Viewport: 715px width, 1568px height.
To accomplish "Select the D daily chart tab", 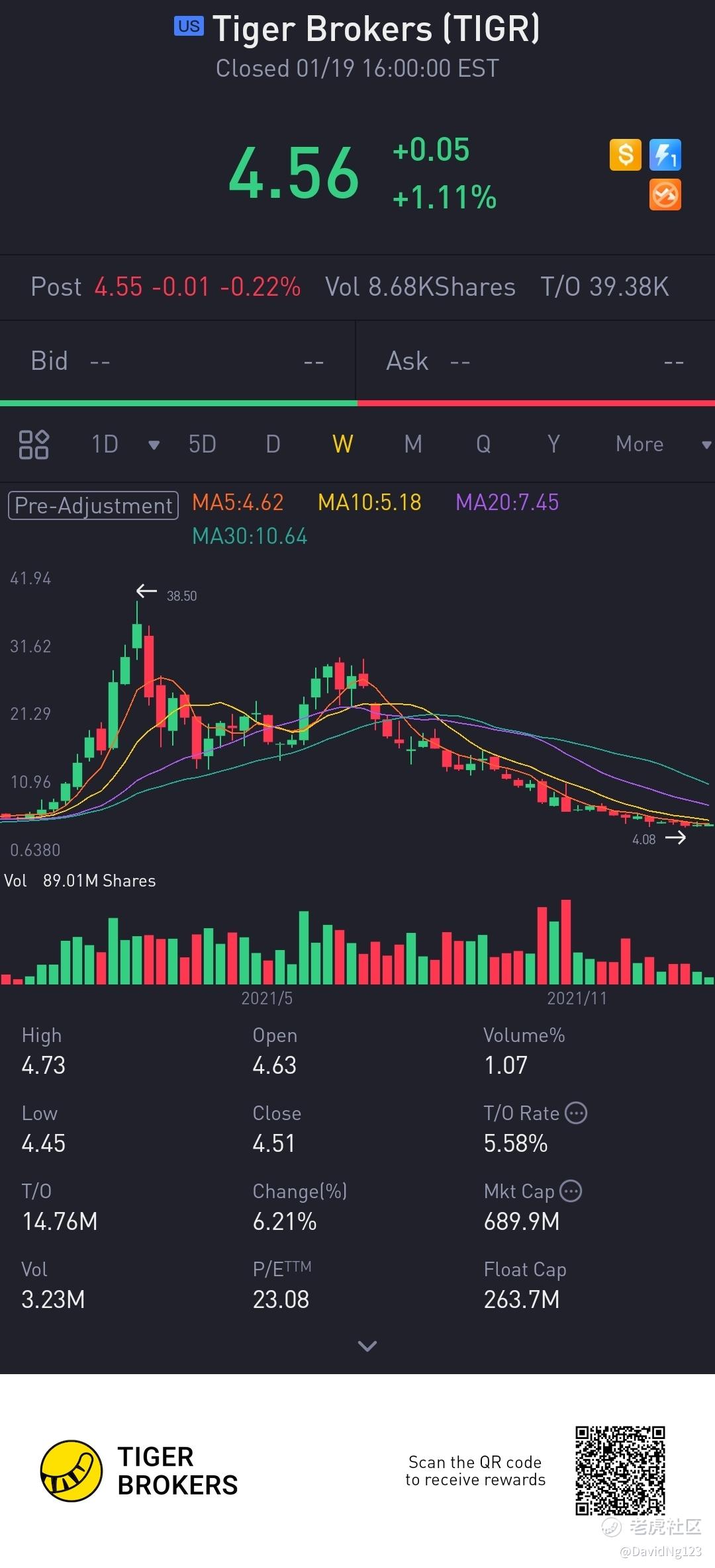I will point(273,444).
